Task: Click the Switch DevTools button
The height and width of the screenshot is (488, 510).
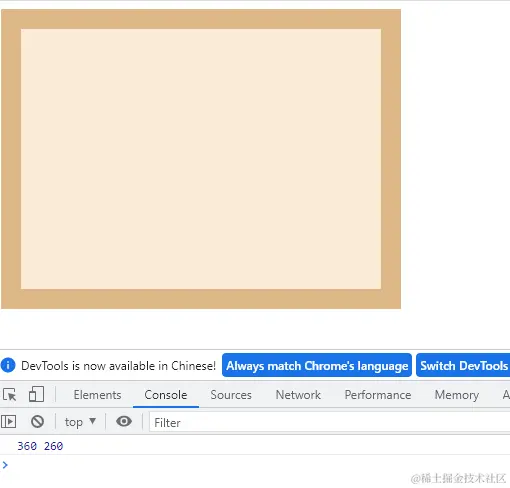Action: click(x=463, y=365)
